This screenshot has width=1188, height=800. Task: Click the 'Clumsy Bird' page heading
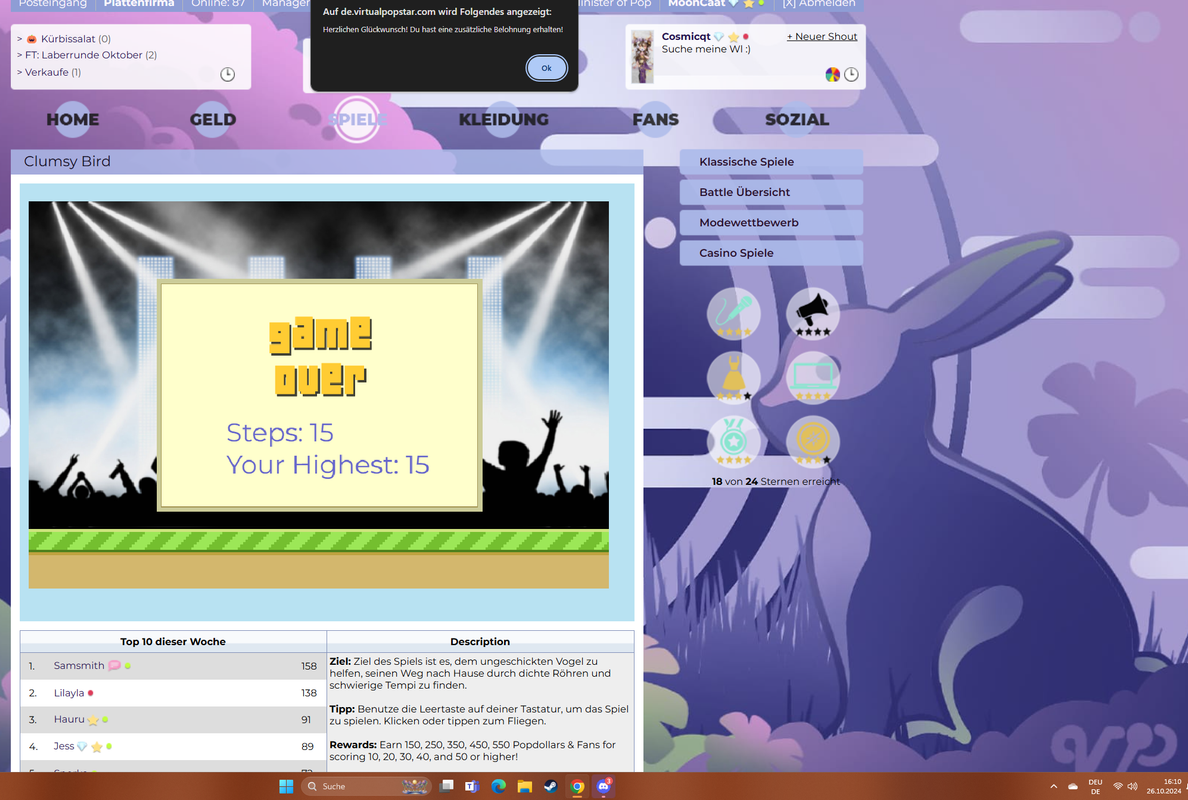click(67, 161)
